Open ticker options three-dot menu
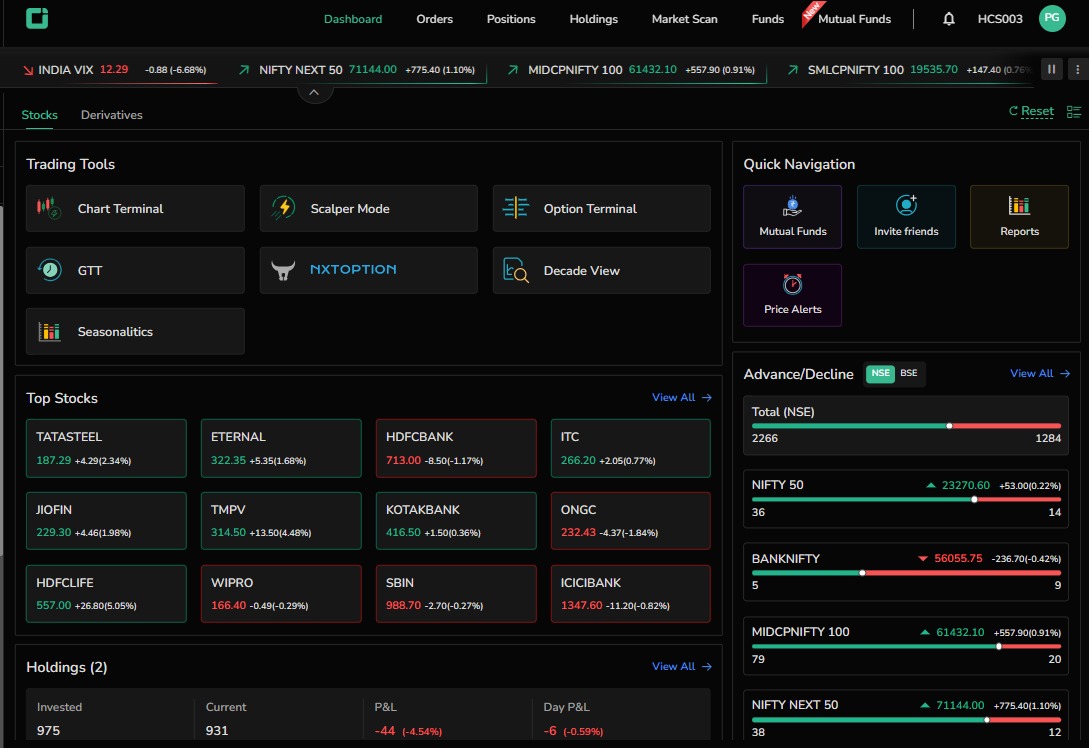The width and height of the screenshot is (1089, 748). (x=1077, y=69)
